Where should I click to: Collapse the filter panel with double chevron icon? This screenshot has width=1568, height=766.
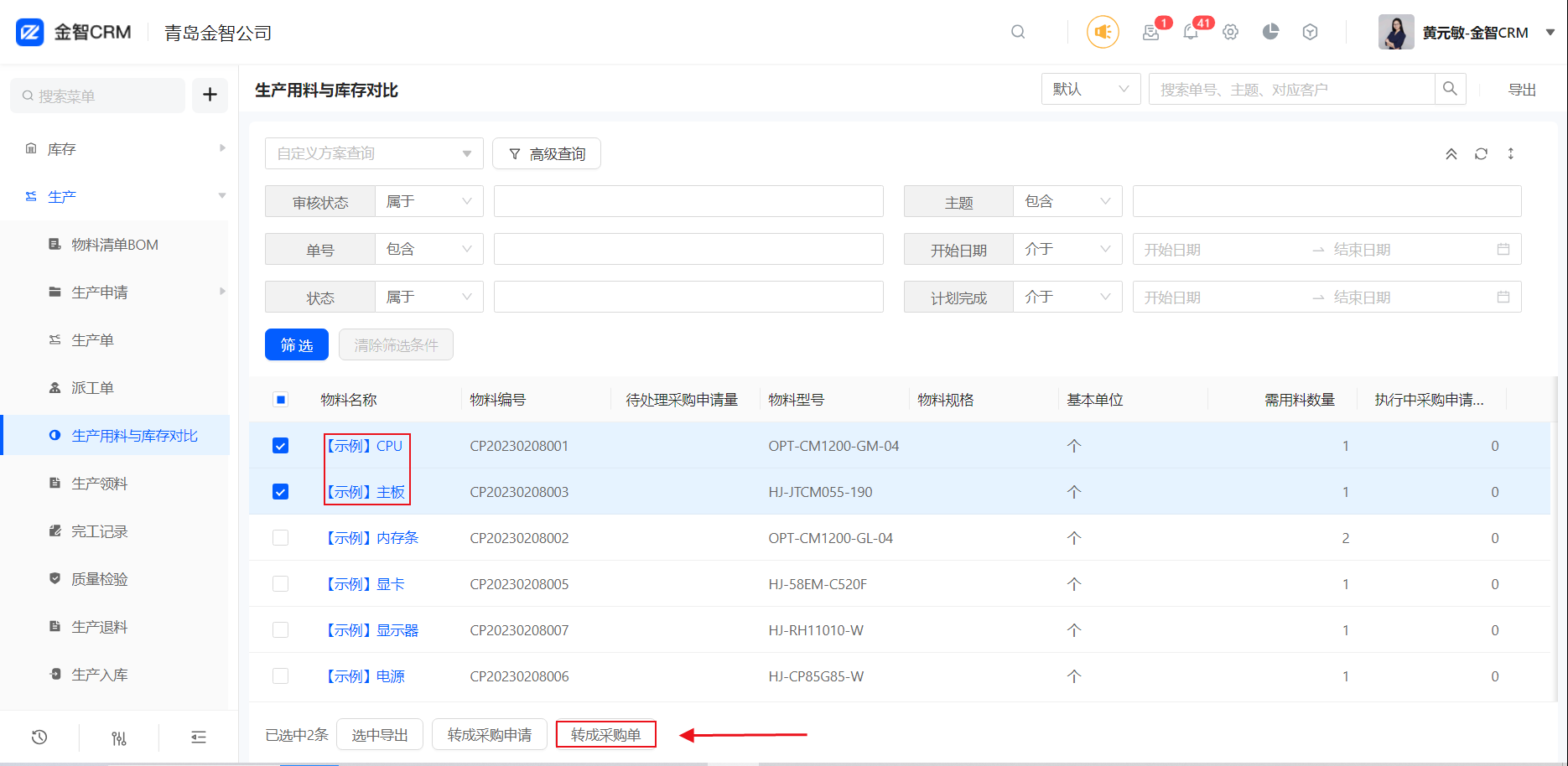(1451, 153)
